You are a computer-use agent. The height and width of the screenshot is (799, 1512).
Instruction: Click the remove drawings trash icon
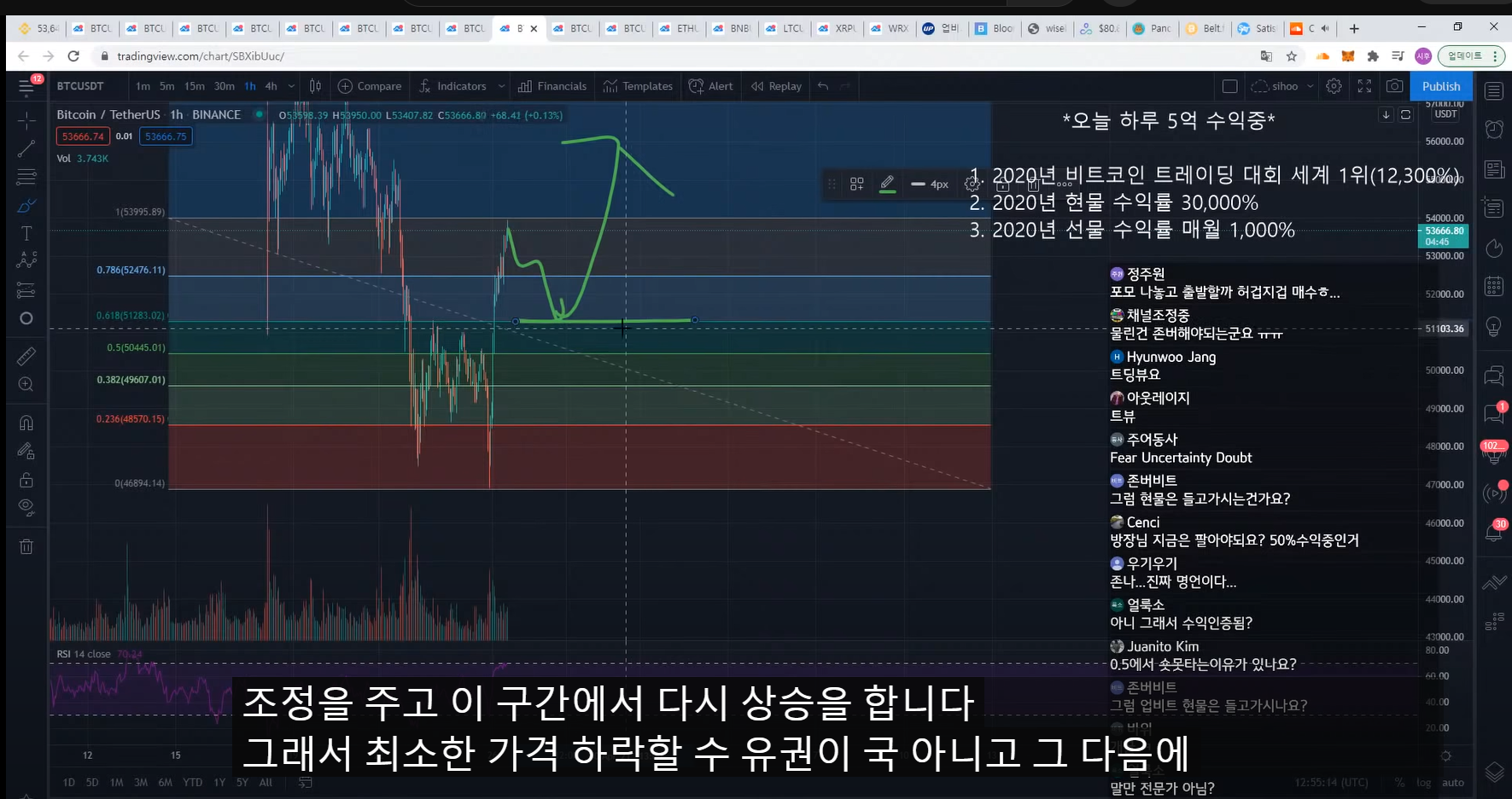[x=26, y=546]
